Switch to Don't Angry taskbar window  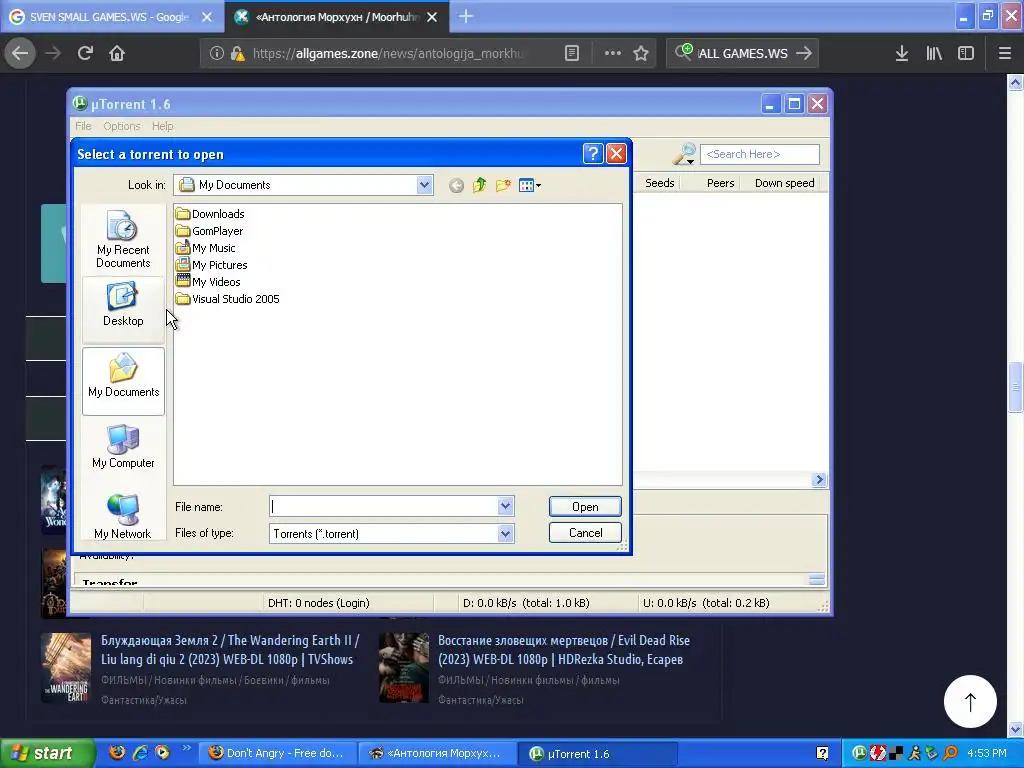tap(278, 753)
